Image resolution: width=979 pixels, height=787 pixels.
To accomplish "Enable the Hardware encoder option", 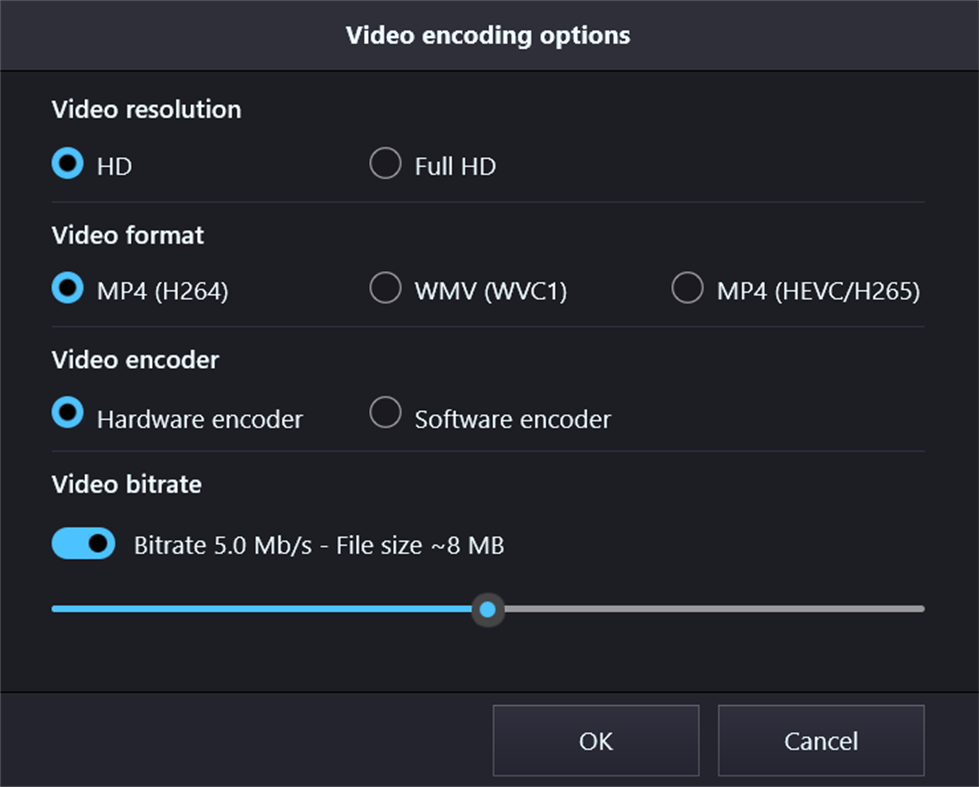I will click(x=66, y=412).
